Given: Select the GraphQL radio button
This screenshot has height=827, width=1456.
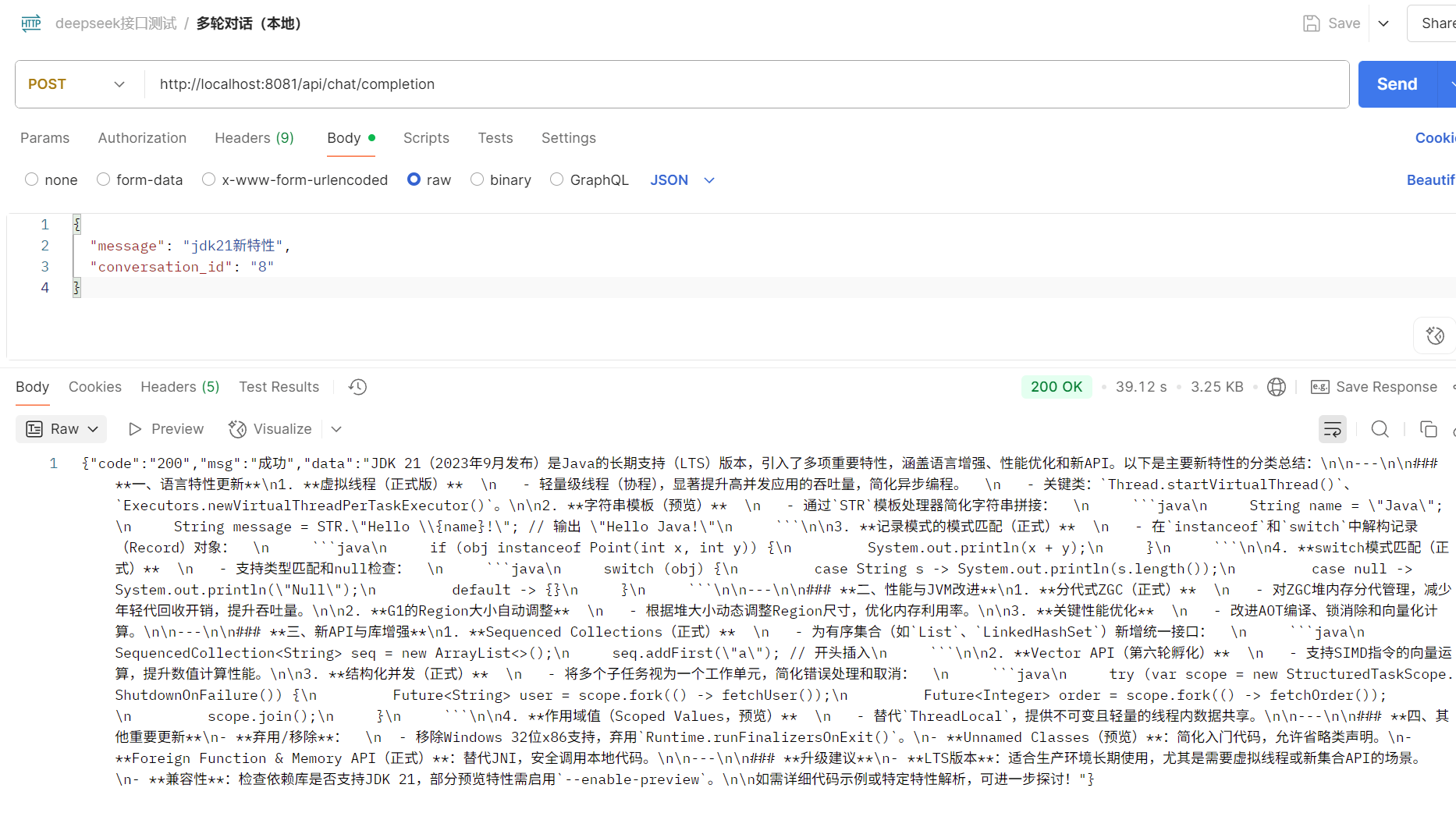Looking at the screenshot, I should [556, 179].
